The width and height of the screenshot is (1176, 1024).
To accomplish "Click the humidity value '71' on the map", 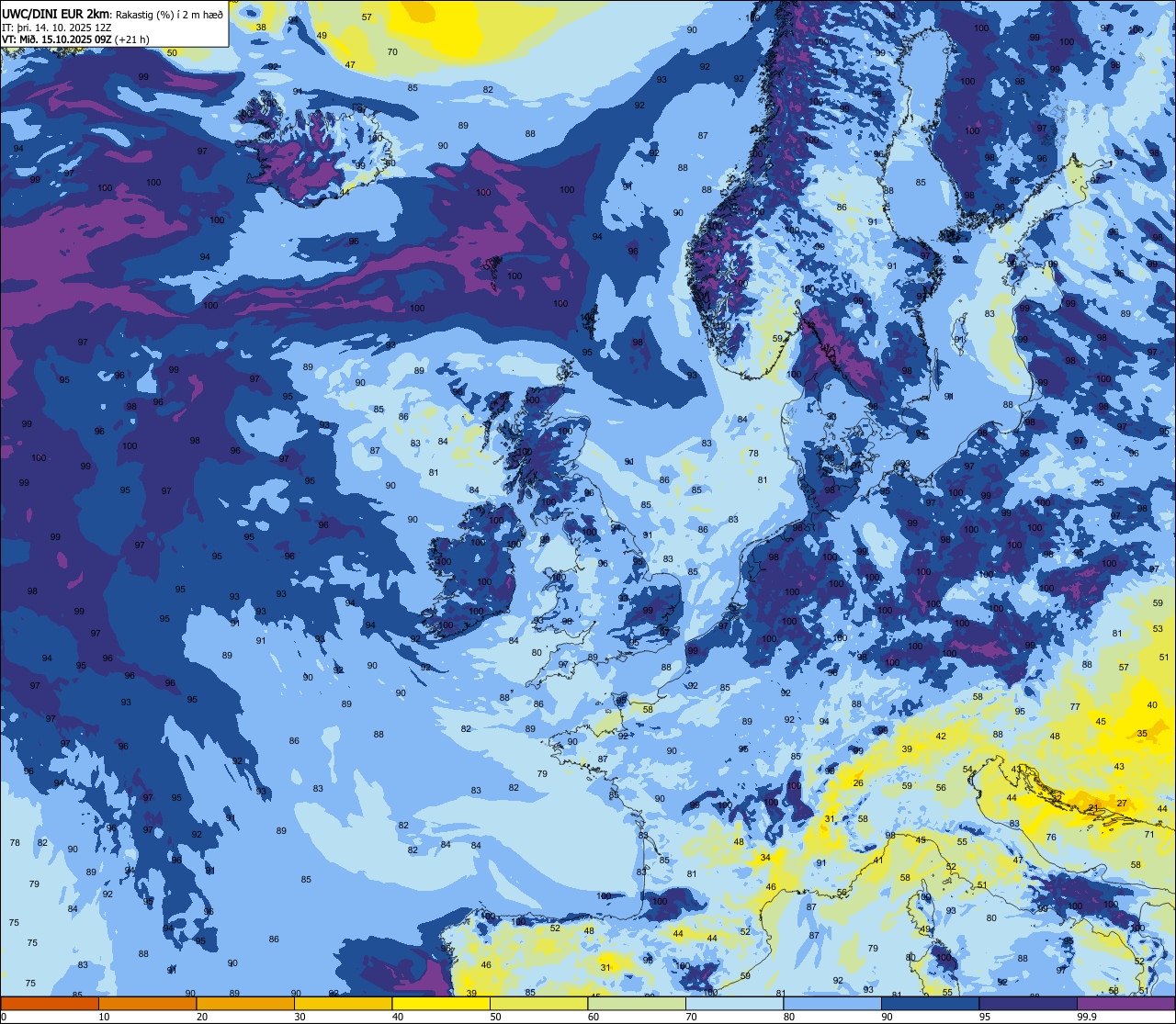I will 1149,834.
